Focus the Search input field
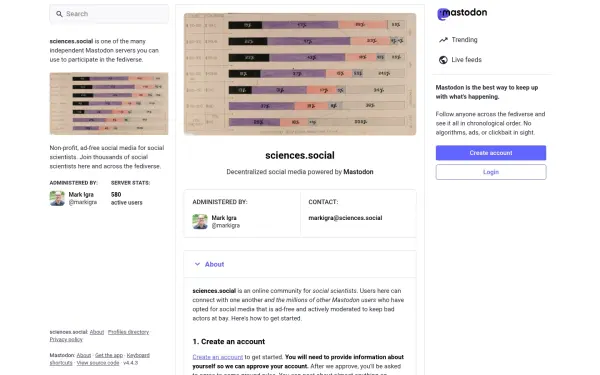Viewport: 600px width, 375px height. pyautogui.click(x=109, y=14)
